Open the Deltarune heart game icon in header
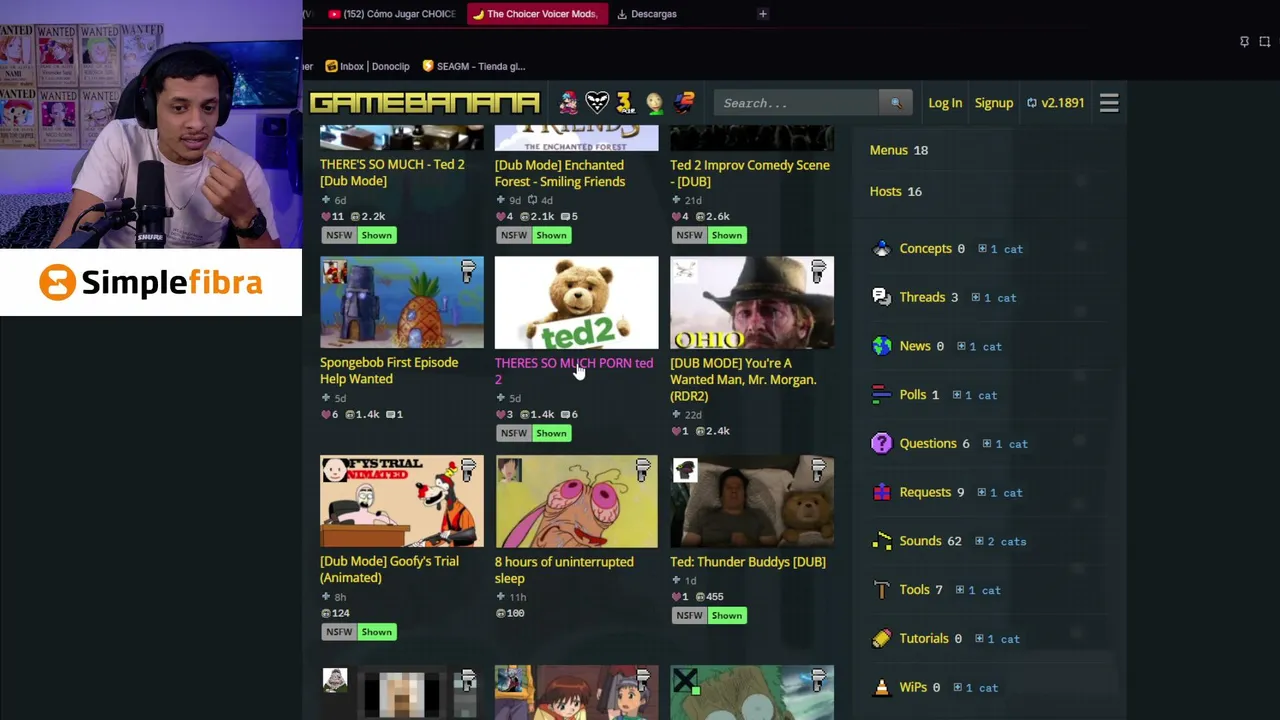The width and height of the screenshot is (1280, 720). [597, 102]
